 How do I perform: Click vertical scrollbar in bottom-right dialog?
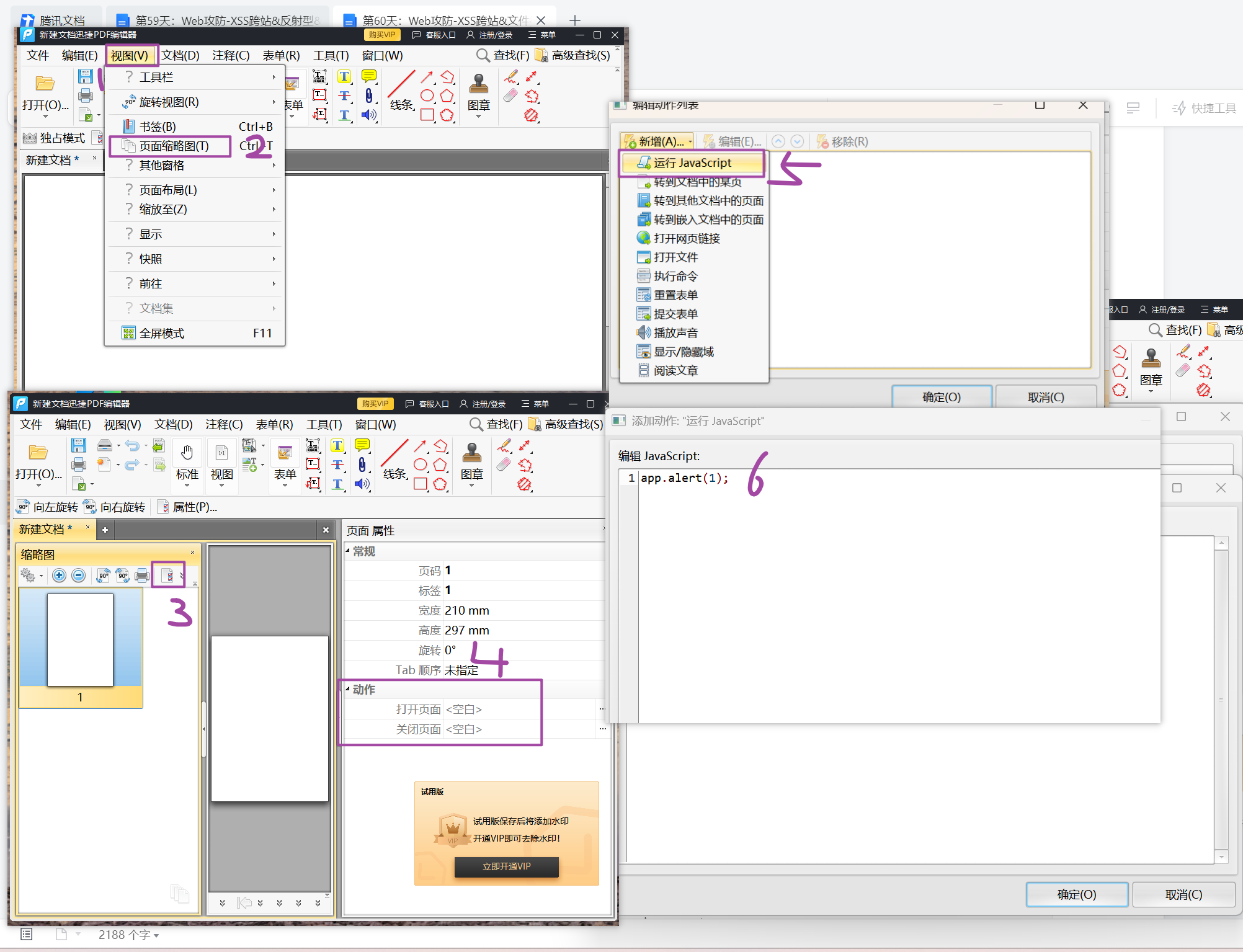(x=1221, y=700)
